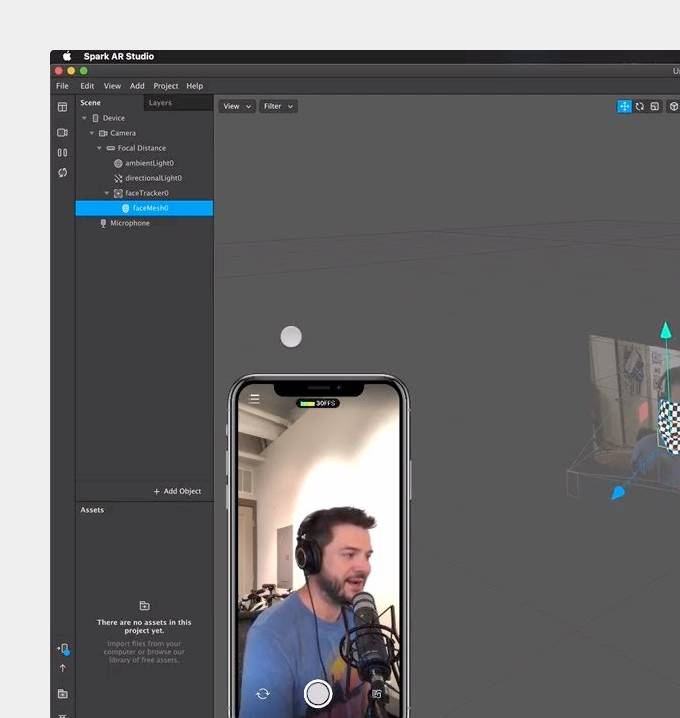
Task: Click the 3D cube toolbar icon
Action: pos(674,106)
